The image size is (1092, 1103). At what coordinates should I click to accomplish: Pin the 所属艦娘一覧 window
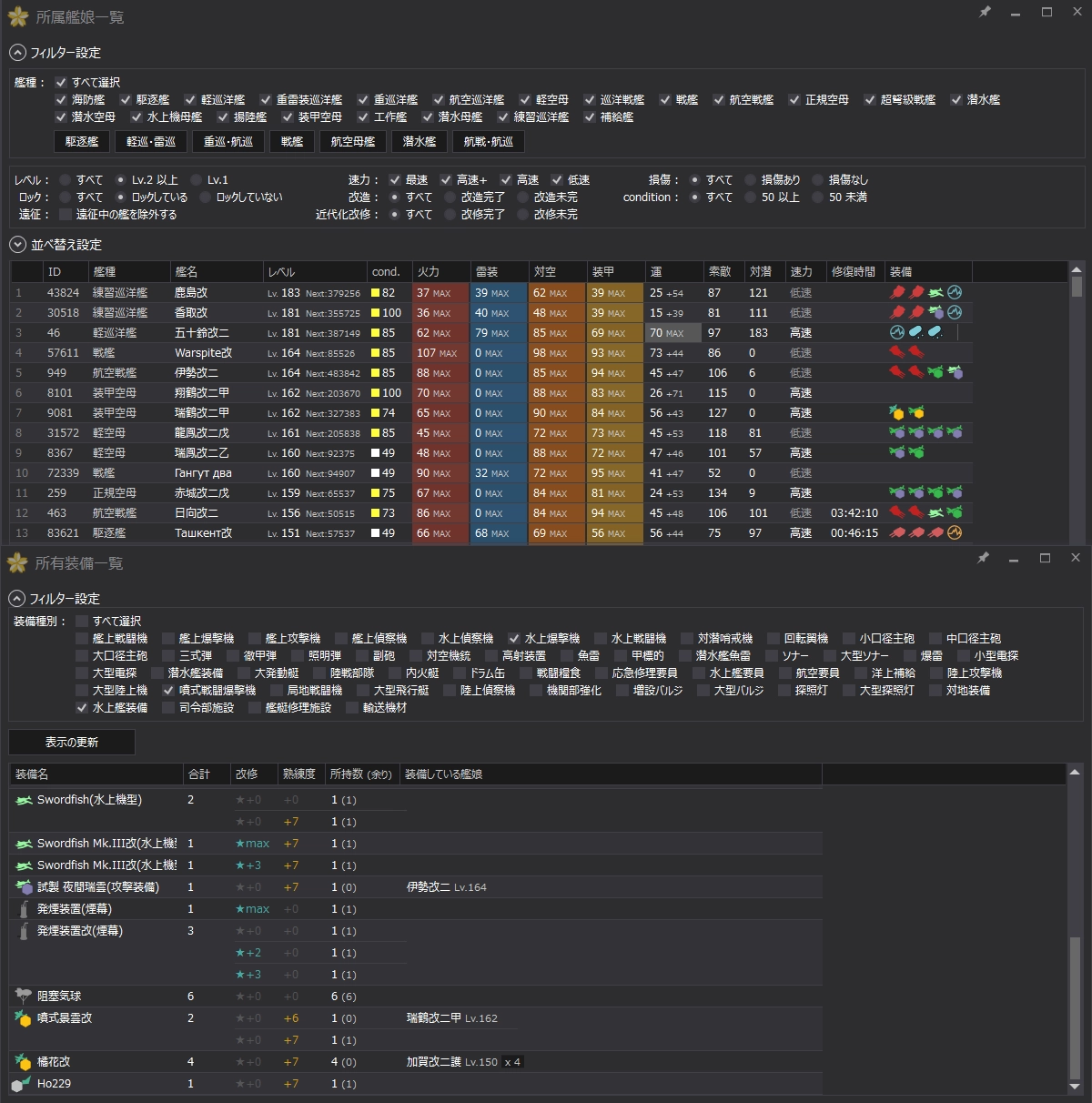[x=985, y=13]
